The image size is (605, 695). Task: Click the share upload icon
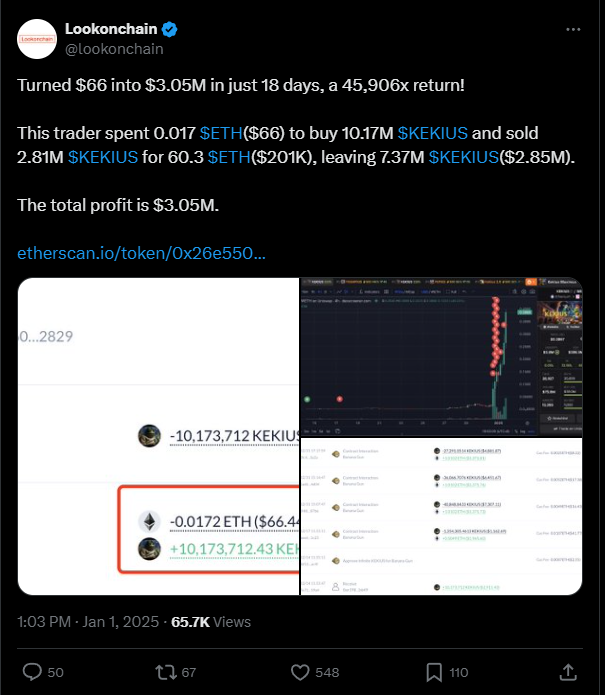[568, 672]
